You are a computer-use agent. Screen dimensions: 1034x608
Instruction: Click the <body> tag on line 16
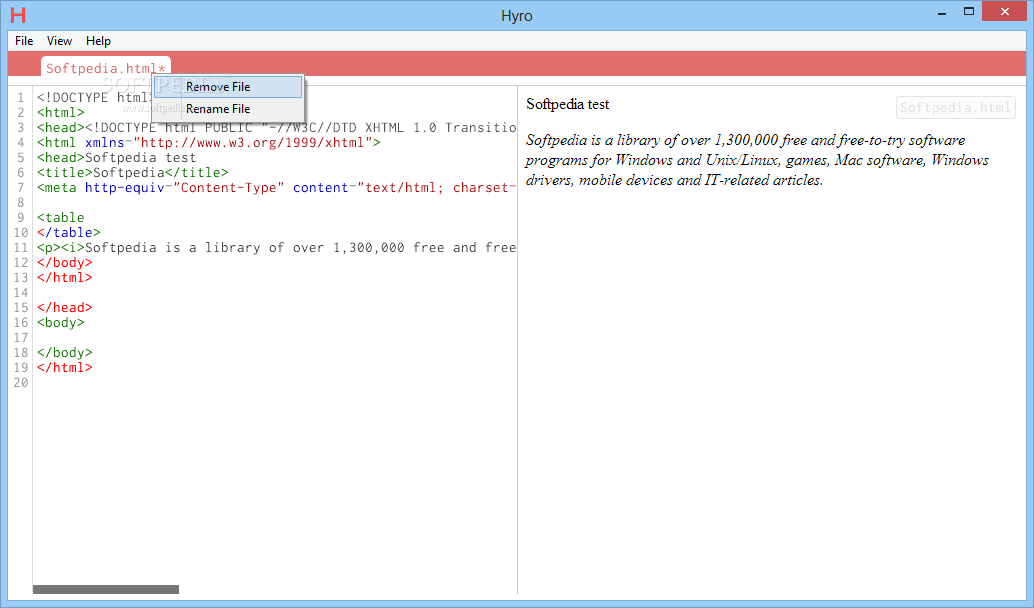(61, 323)
